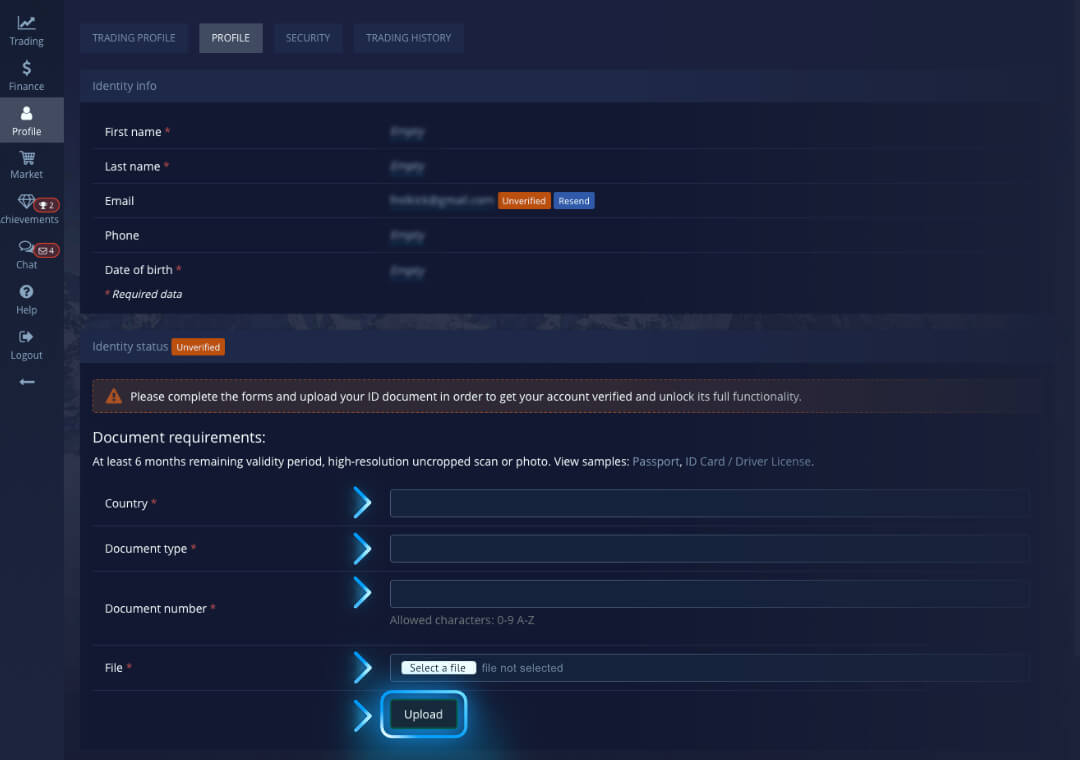This screenshot has height=760, width=1080.
Task: Open the Country dropdown field
Action: (x=709, y=502)
